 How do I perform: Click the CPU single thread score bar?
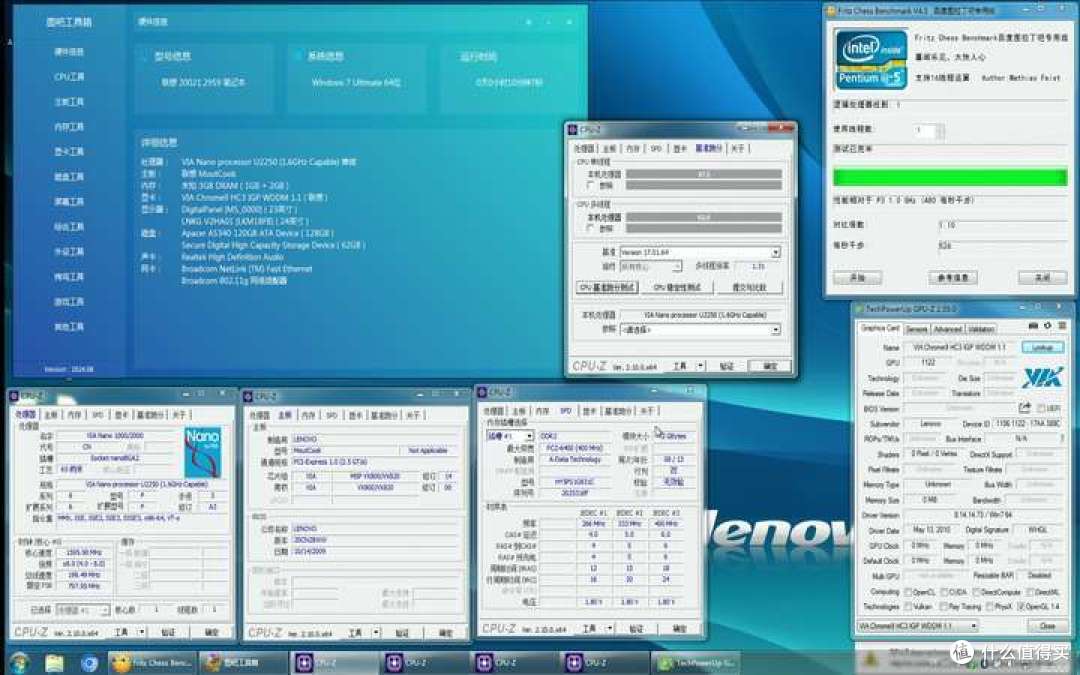pyautogui.click(x=703, y=175)
